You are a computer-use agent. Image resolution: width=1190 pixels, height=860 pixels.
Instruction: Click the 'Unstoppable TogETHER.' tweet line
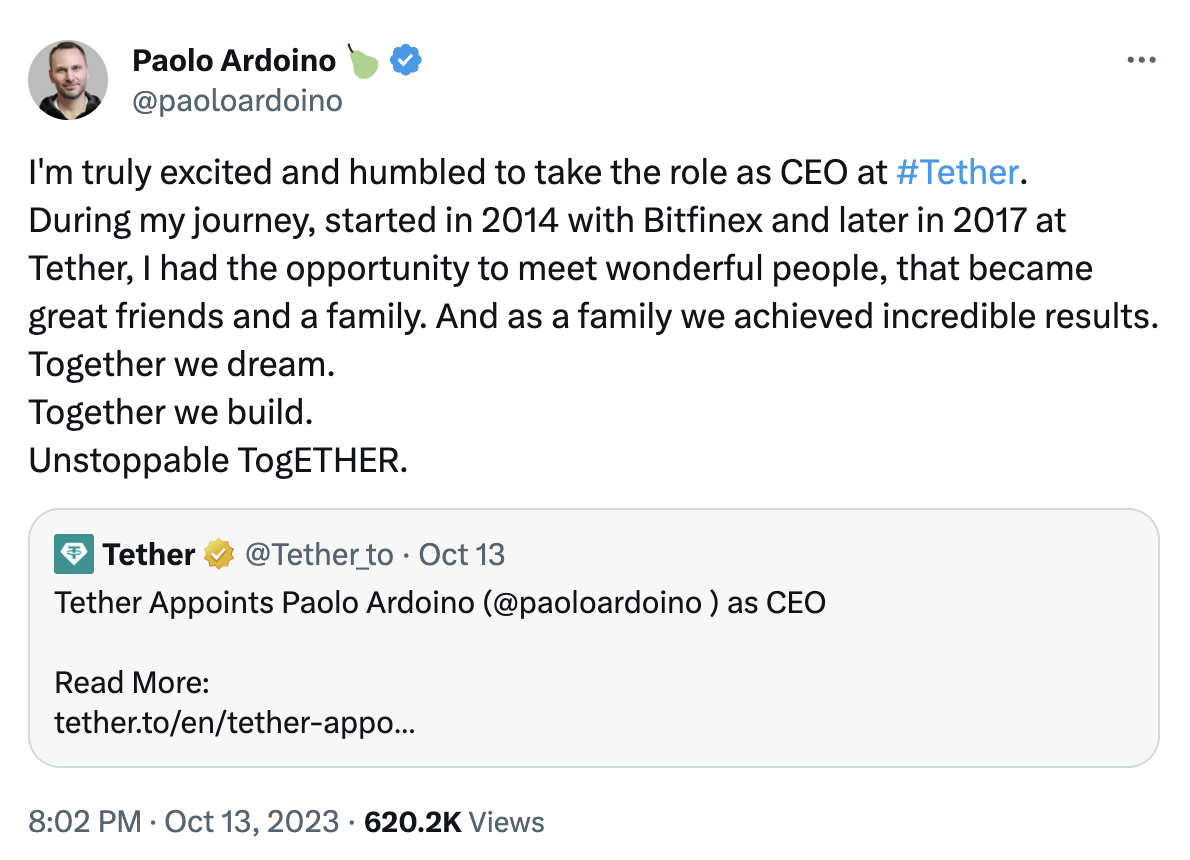coord(218,460)
